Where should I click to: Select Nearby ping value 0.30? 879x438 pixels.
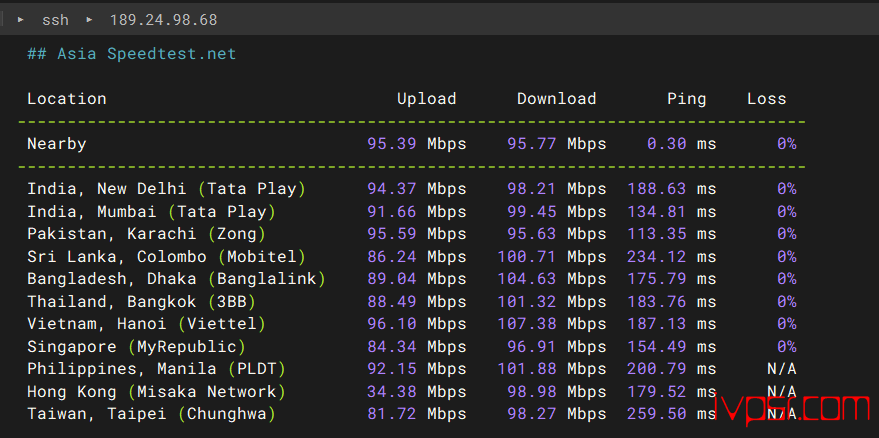click(x=667, y=144)
